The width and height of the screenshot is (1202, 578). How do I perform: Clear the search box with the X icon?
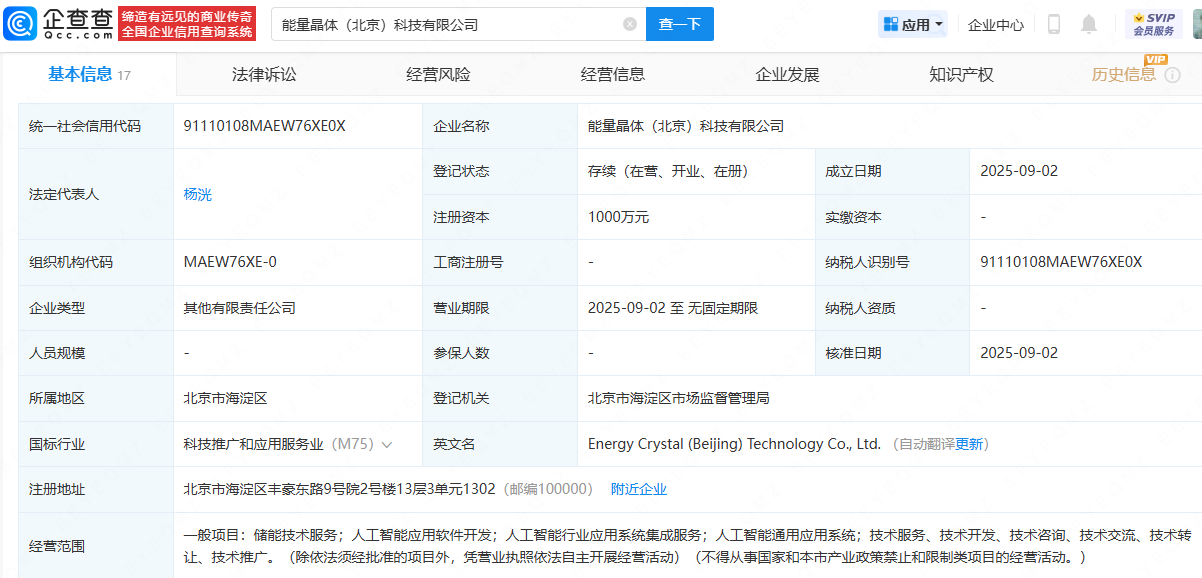click(x=630, y=24)
